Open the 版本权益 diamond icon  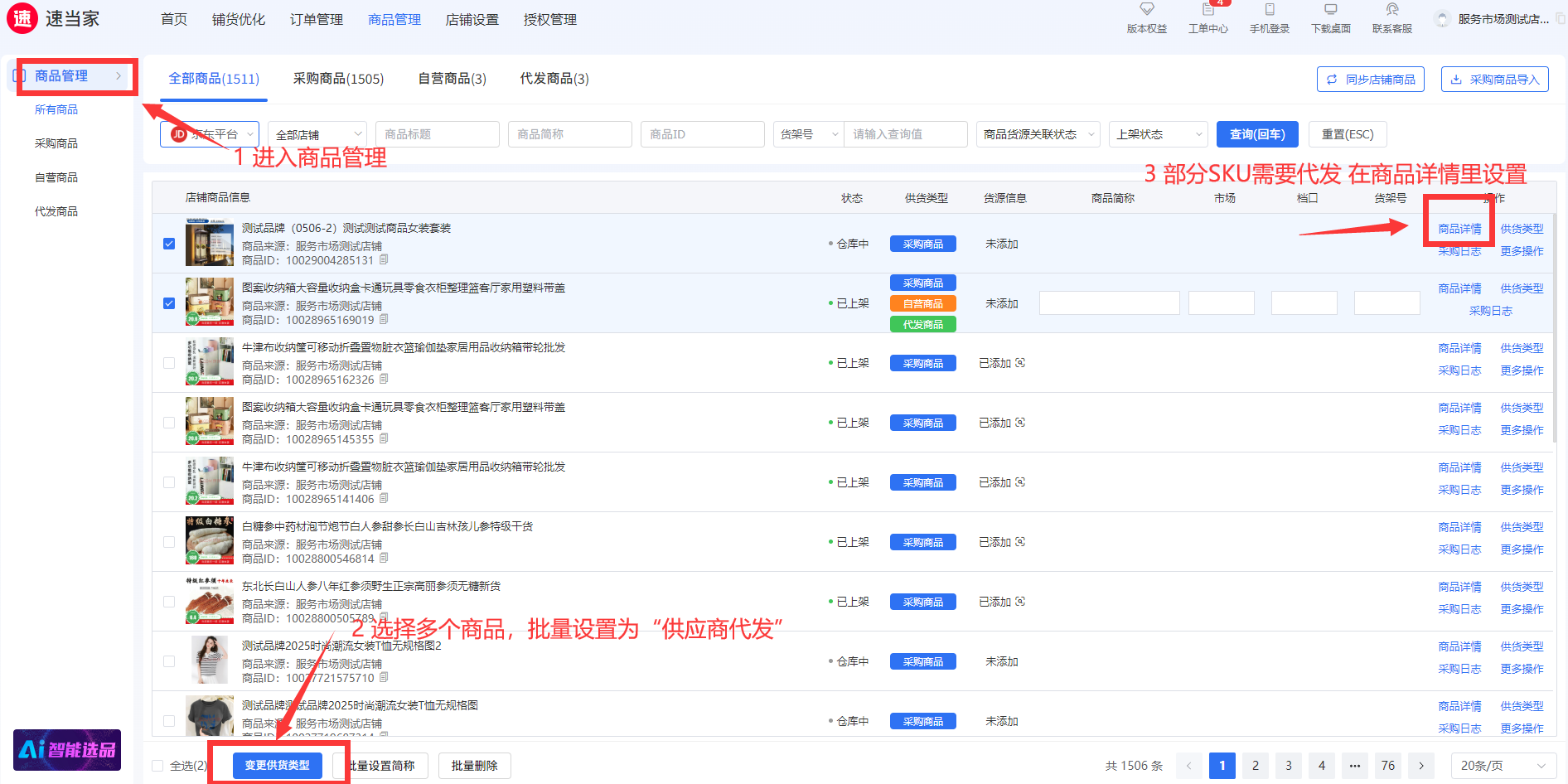click(1146, 10)
